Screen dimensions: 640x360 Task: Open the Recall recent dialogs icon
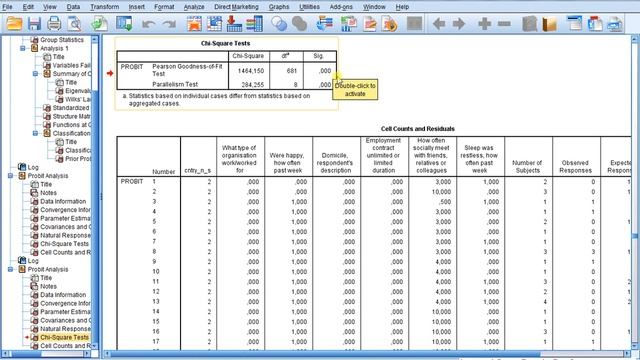click(x=124, y=24)
